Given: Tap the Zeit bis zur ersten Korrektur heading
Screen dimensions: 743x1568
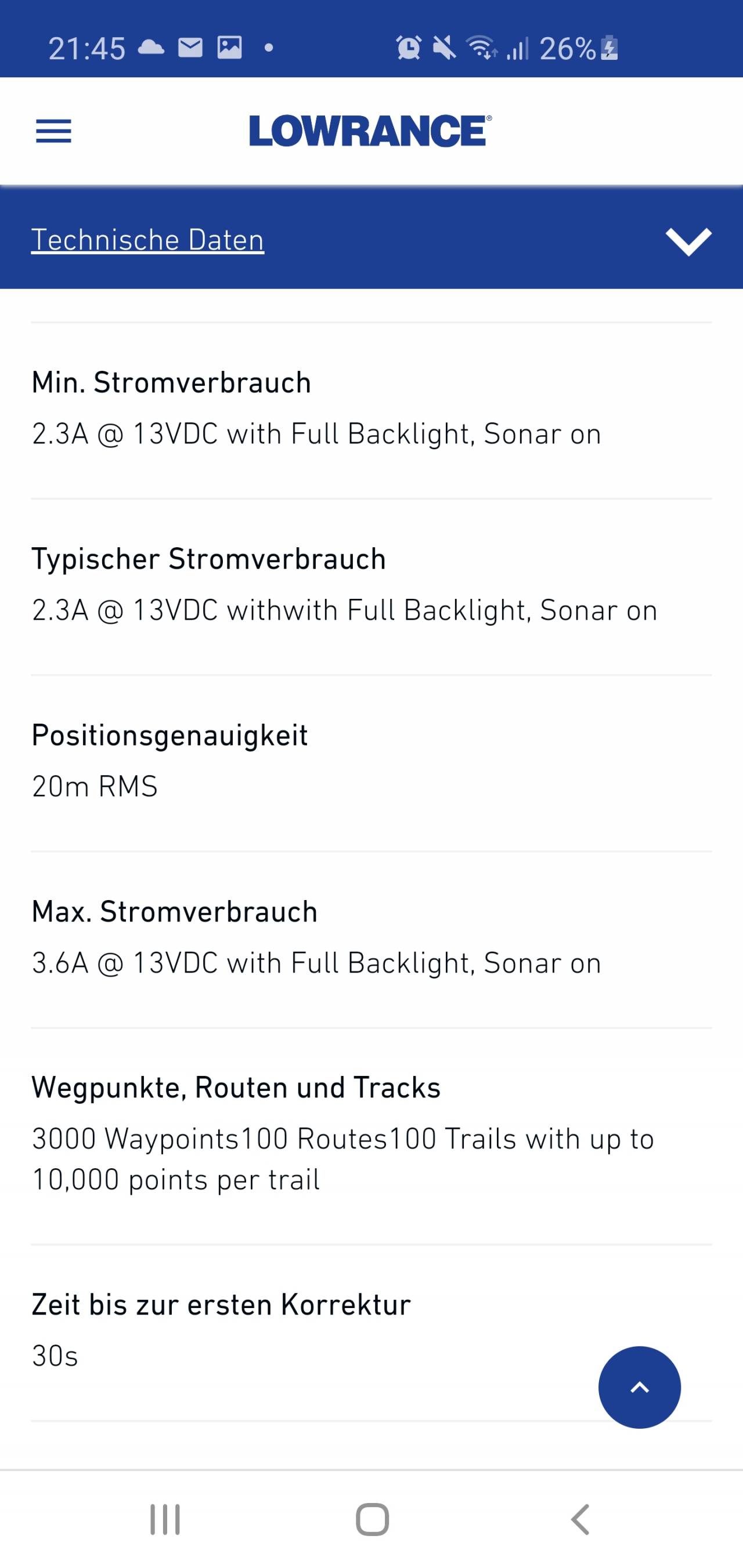Looking at the screenshot, I should click(x=221, y=1305).
